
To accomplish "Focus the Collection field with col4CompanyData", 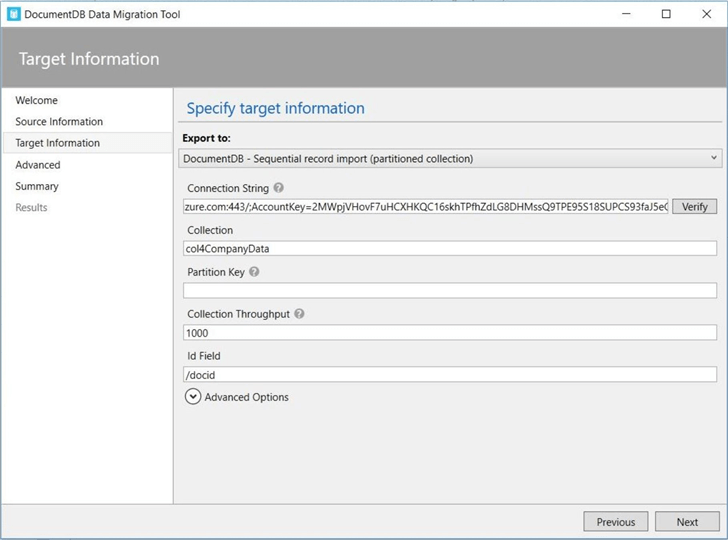I will click(450, 248).
